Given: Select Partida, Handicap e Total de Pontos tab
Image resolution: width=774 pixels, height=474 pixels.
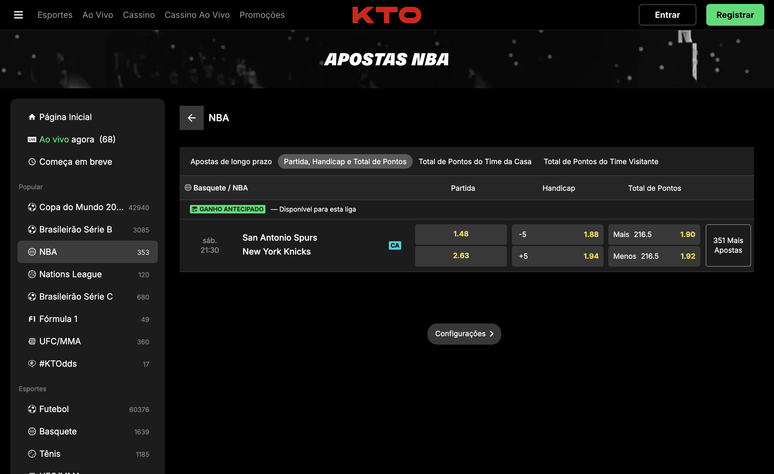Looking at the screenshot, I should tap(345, 161).
